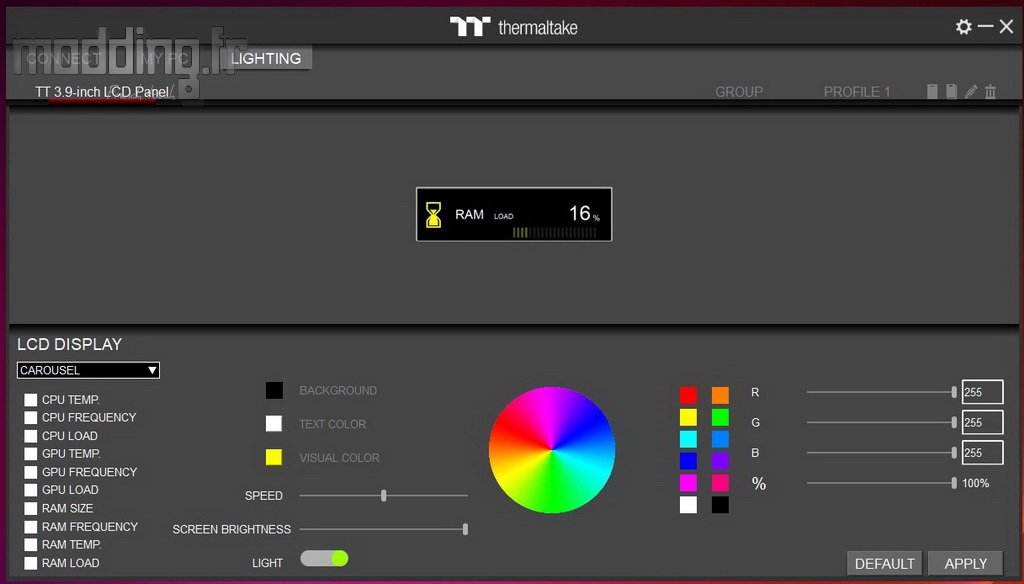Click the second clipboard icon before the pencil
Viewport: 1024px width, 584px height.
click(952, 91)
